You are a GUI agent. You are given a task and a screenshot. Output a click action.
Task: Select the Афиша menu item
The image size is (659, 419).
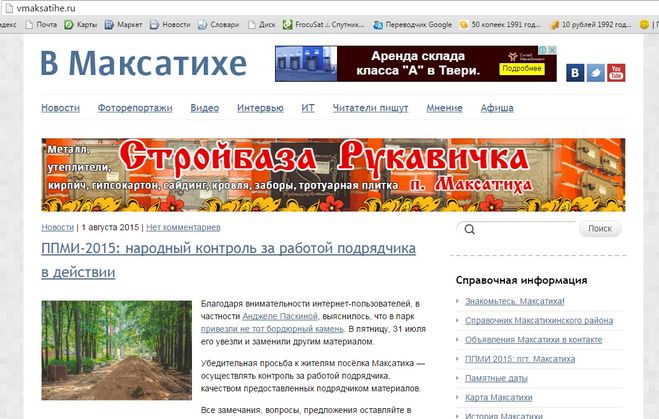click(x=497, y=108)
